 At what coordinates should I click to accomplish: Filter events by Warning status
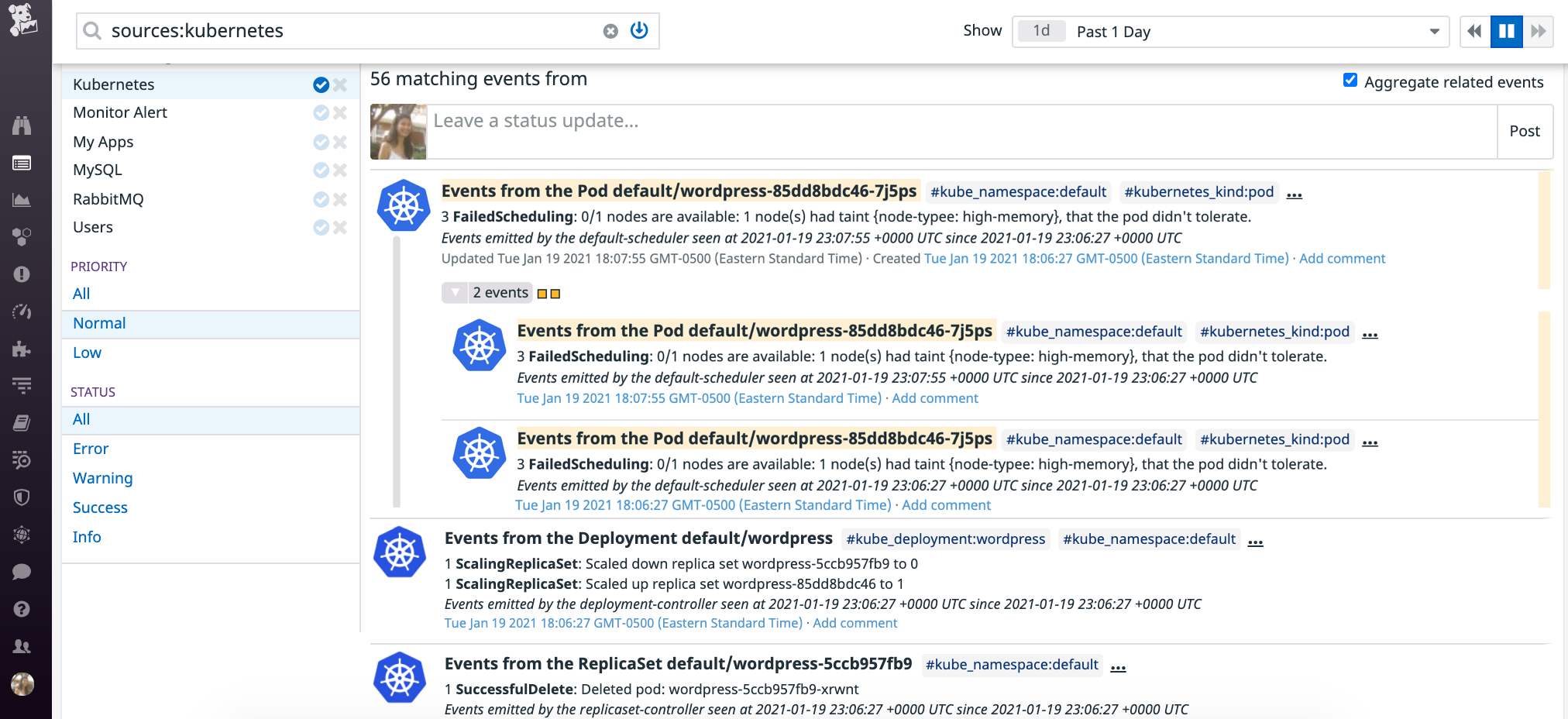pyautogui.click(x=102, y=478)
